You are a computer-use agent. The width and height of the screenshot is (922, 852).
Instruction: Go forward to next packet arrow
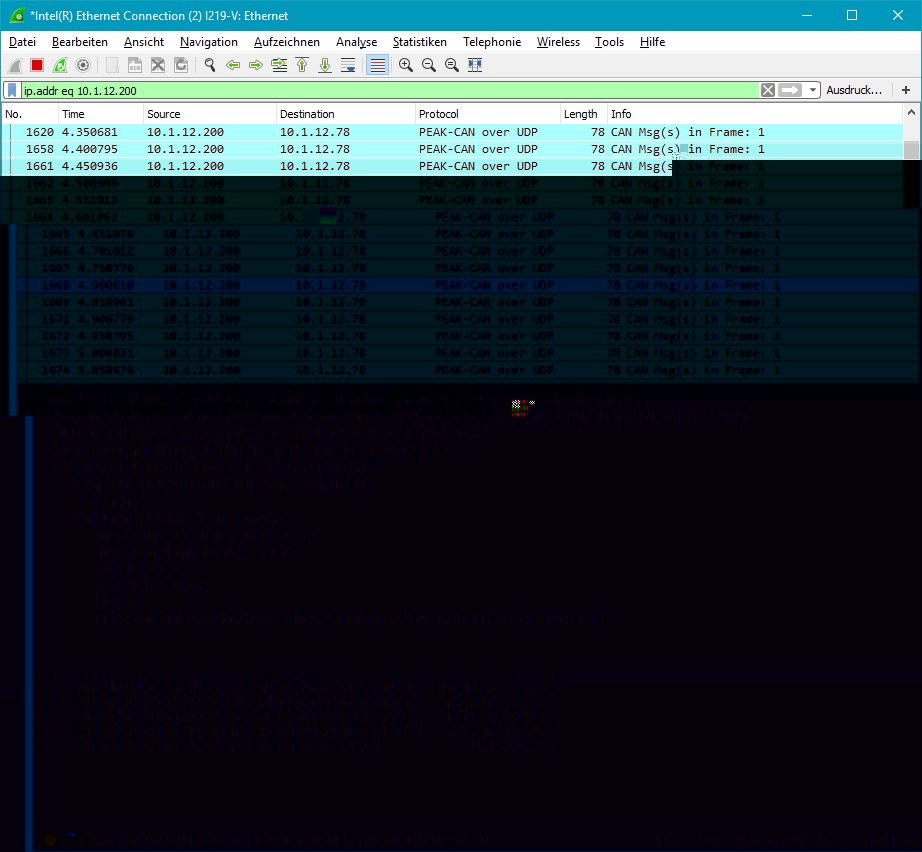pyautogui.click(x=256, y=65)
